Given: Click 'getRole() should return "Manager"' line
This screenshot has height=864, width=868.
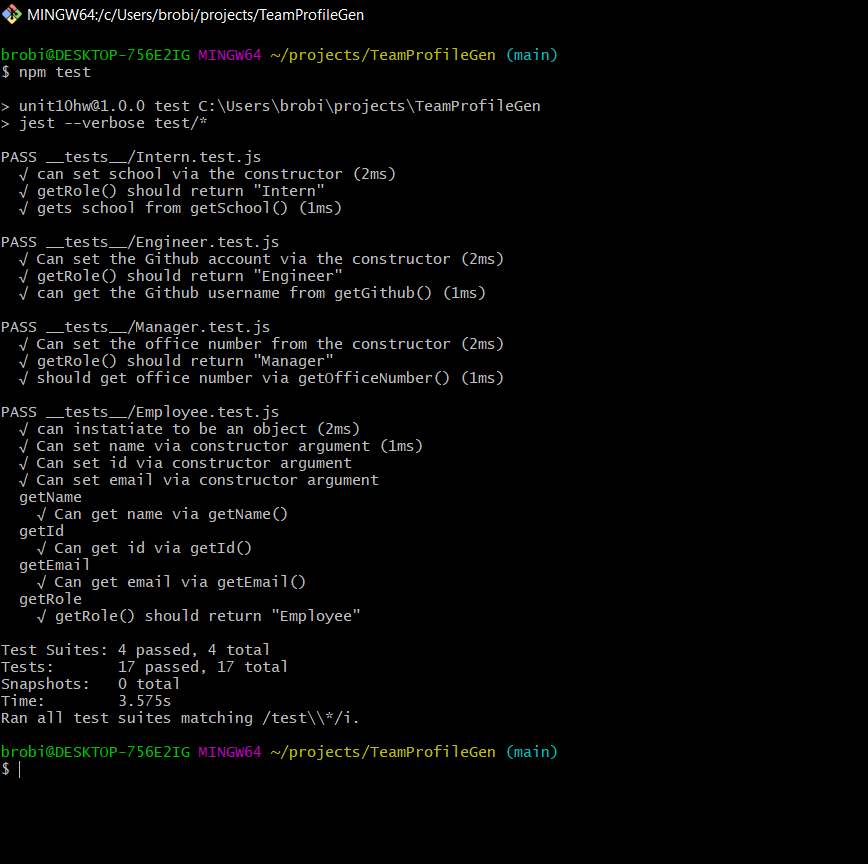Looking at the screenshot, I should pyautogui.click(x=176, y=361).
